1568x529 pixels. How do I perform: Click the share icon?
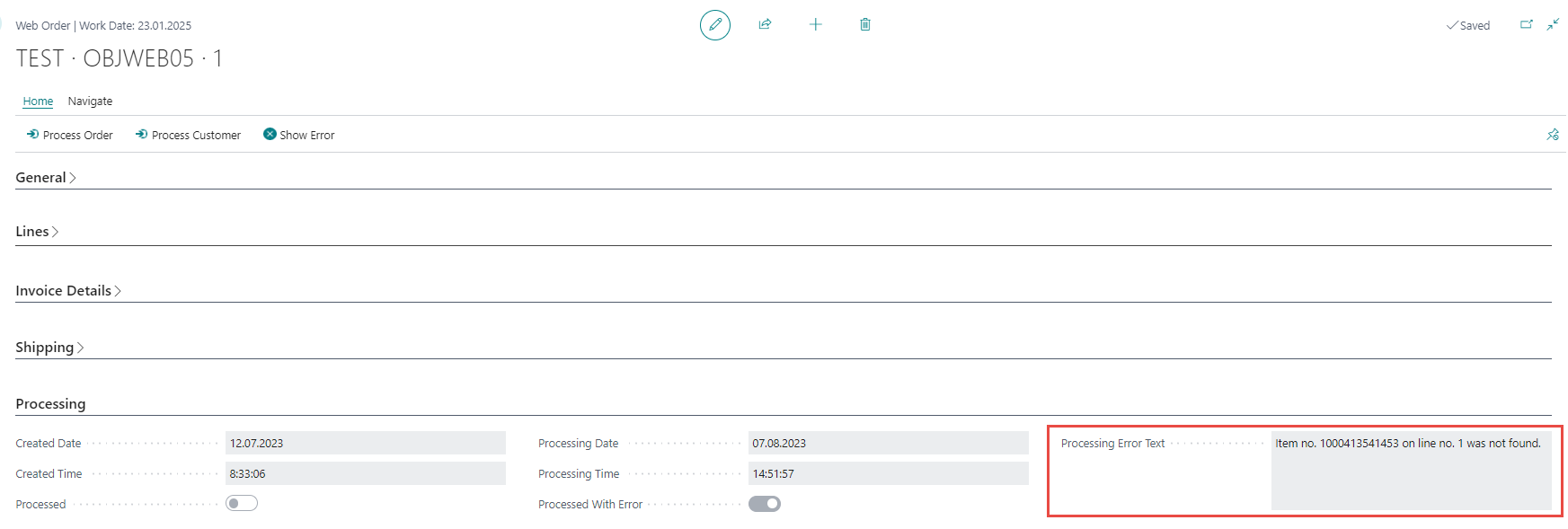click(765, 24)
